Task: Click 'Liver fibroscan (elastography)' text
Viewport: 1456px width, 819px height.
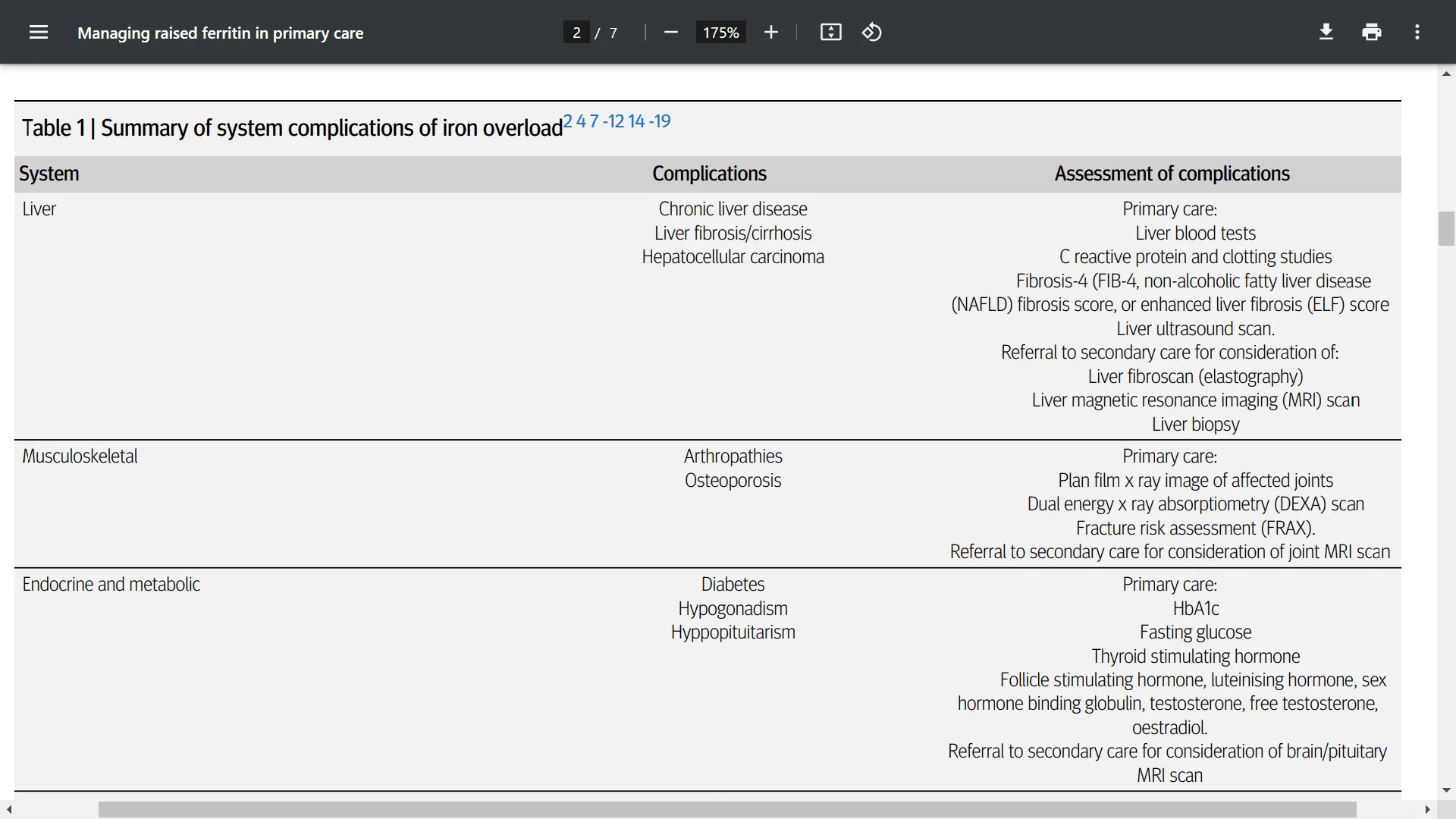Action: pos(1195,376)
